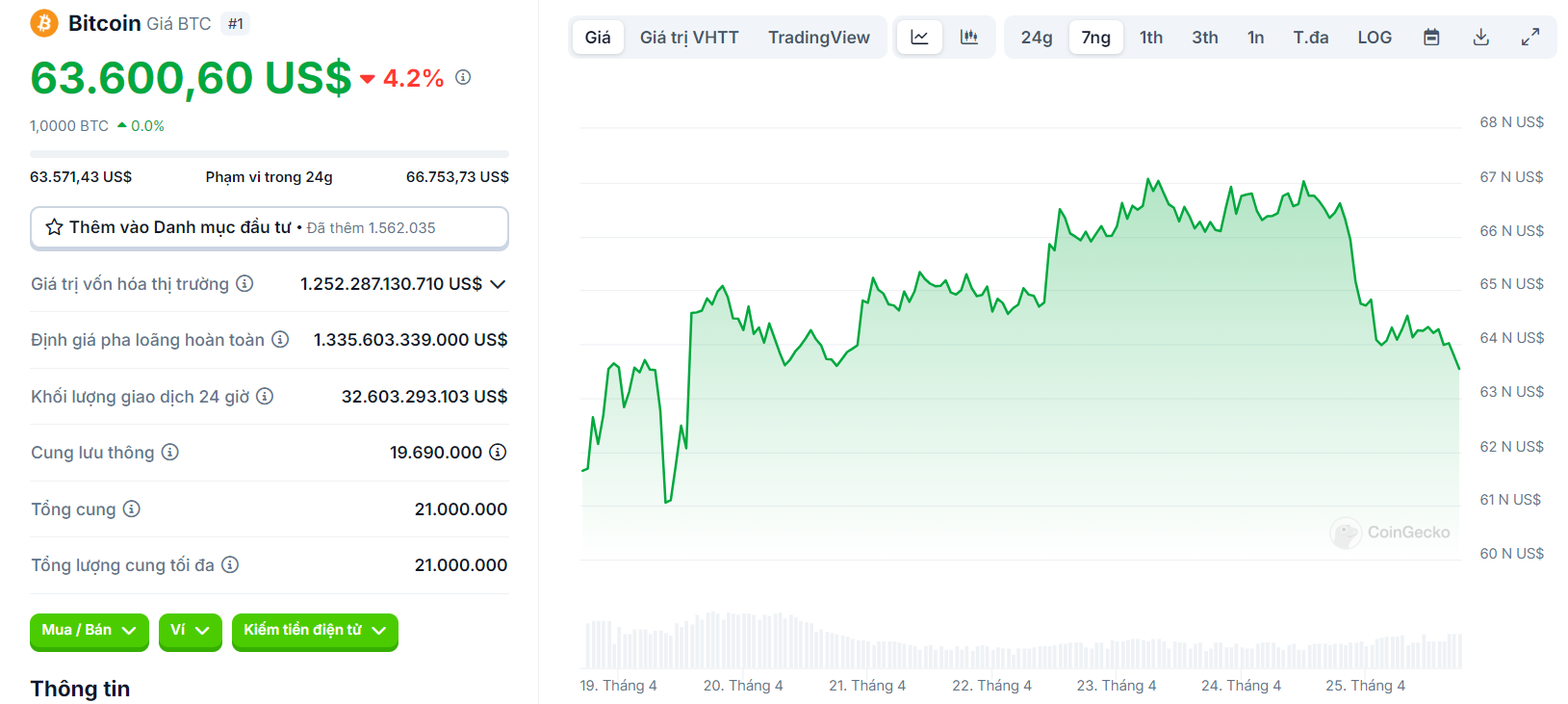This screenshot has width=1568, height=704.
Task: Set chart range to 3th
Action: [x=1205, y=38]
